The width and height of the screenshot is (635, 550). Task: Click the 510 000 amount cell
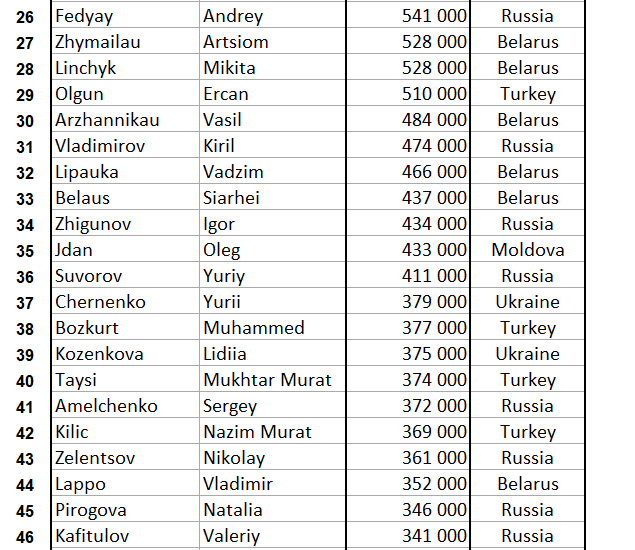tap(434, 94)
